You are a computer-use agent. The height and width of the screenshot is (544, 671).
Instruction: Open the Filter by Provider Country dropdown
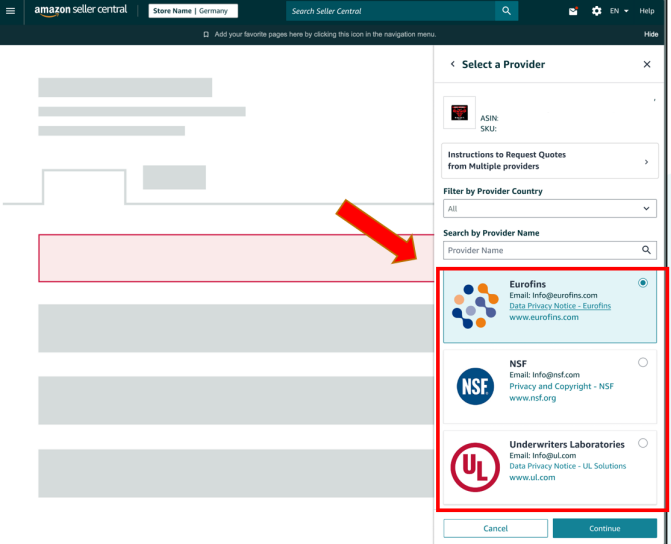549,208
